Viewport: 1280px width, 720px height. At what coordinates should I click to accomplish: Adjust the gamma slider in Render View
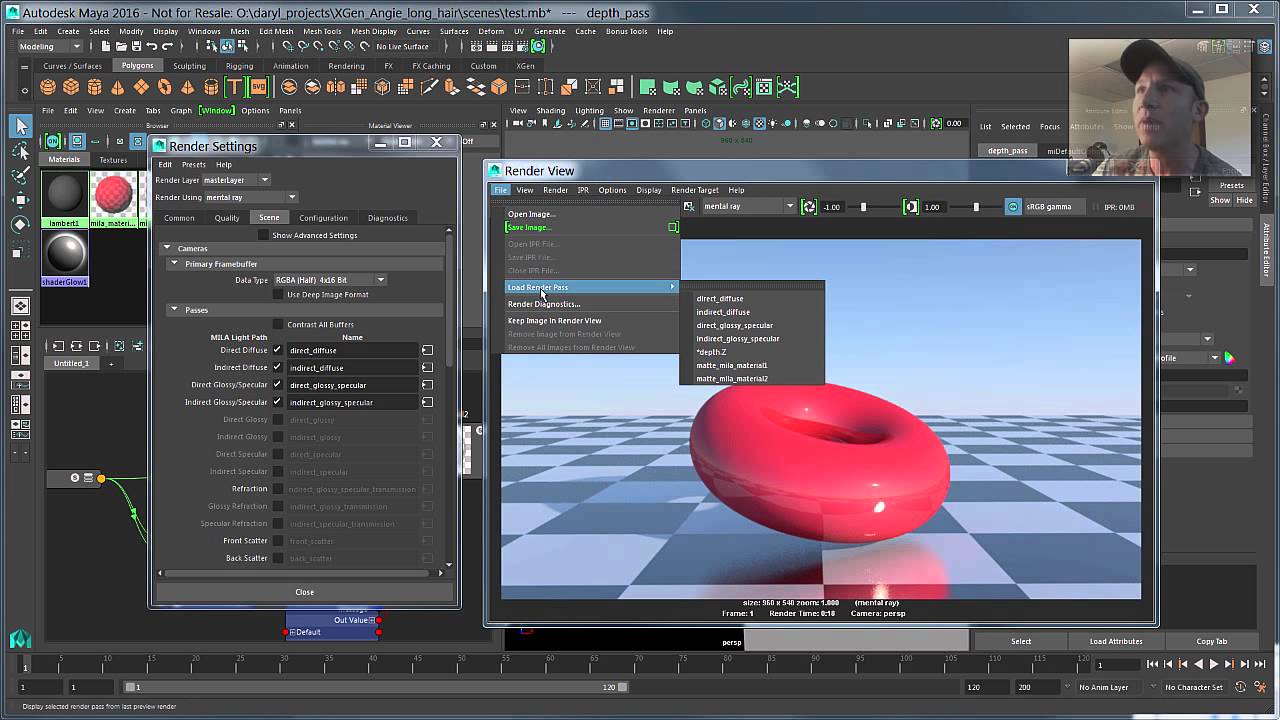pyautogui.click(x=976, y=207)
